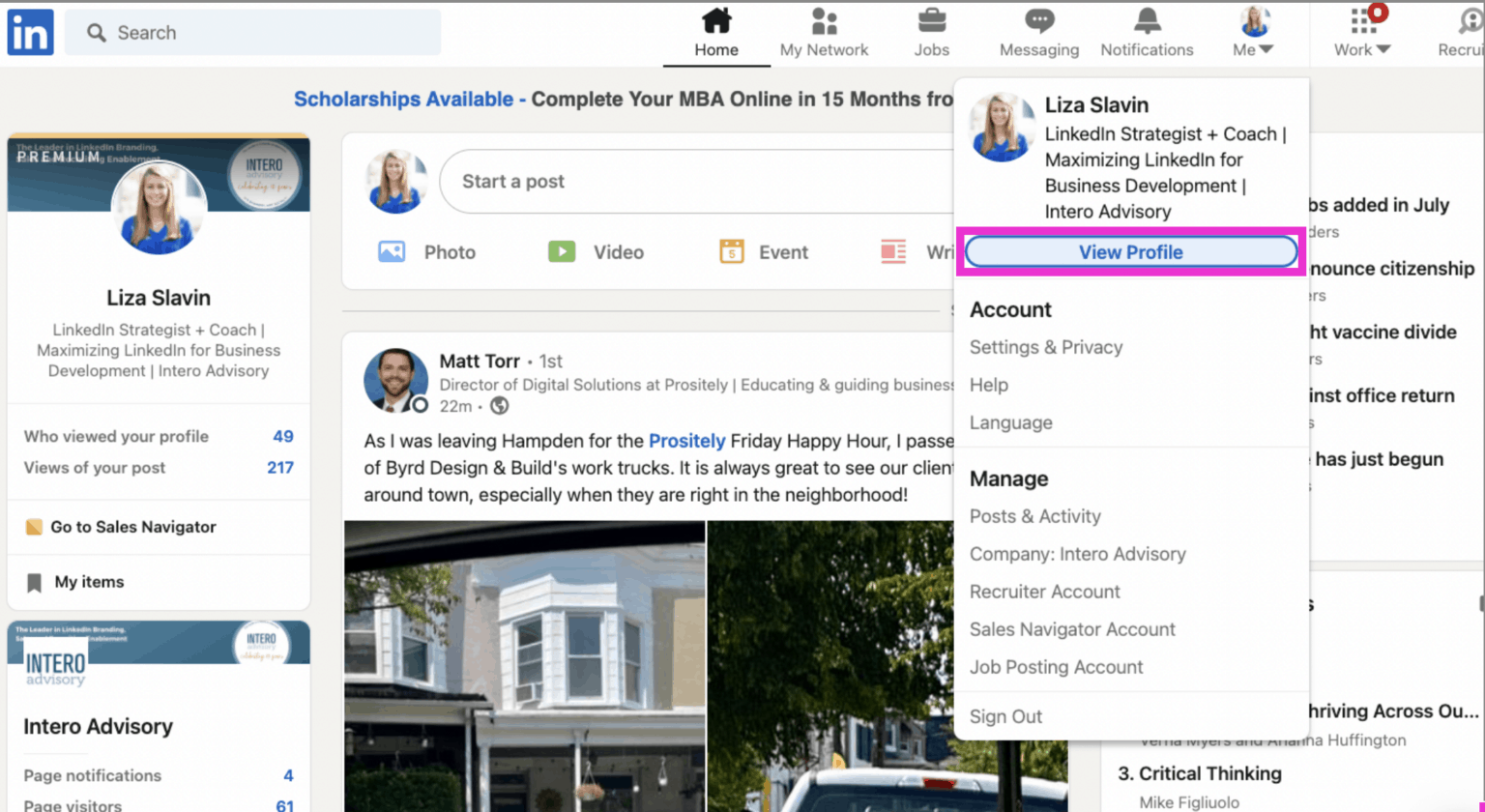Open the My Network icon
This screenshot has height=812, width=1485.
coord(823,21)
